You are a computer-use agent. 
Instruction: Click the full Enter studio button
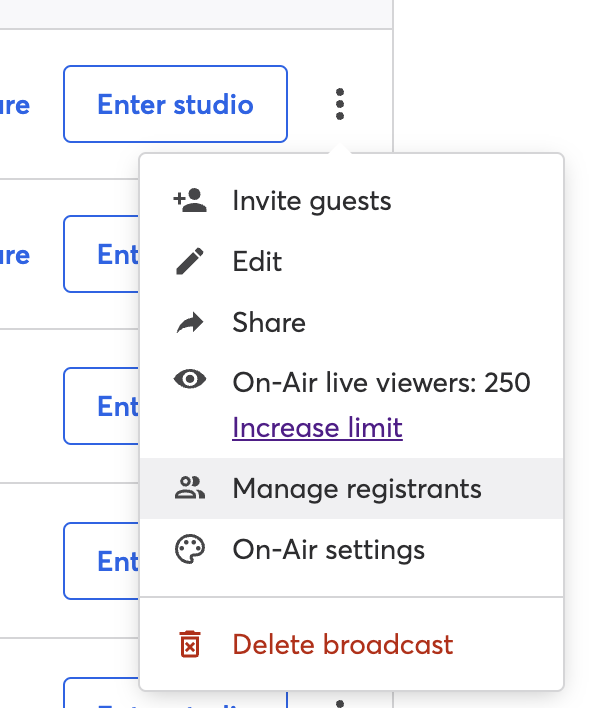click(x=176, y=104)
